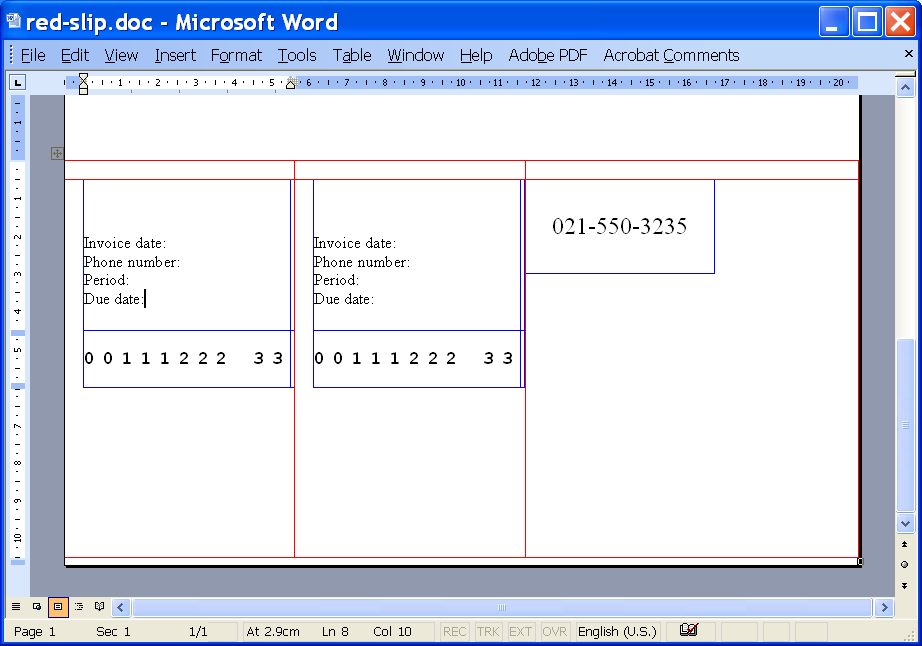Click 'Invoice date:' in the second column
Screen dimensions: 922x646
355,243
